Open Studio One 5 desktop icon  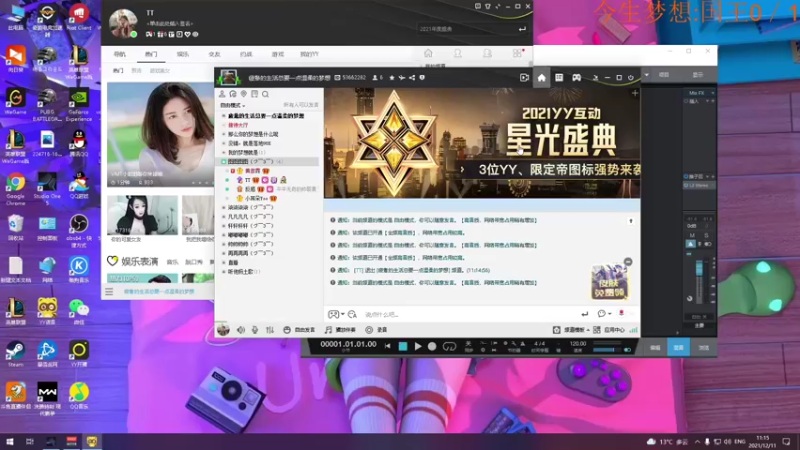coord(47,188)
